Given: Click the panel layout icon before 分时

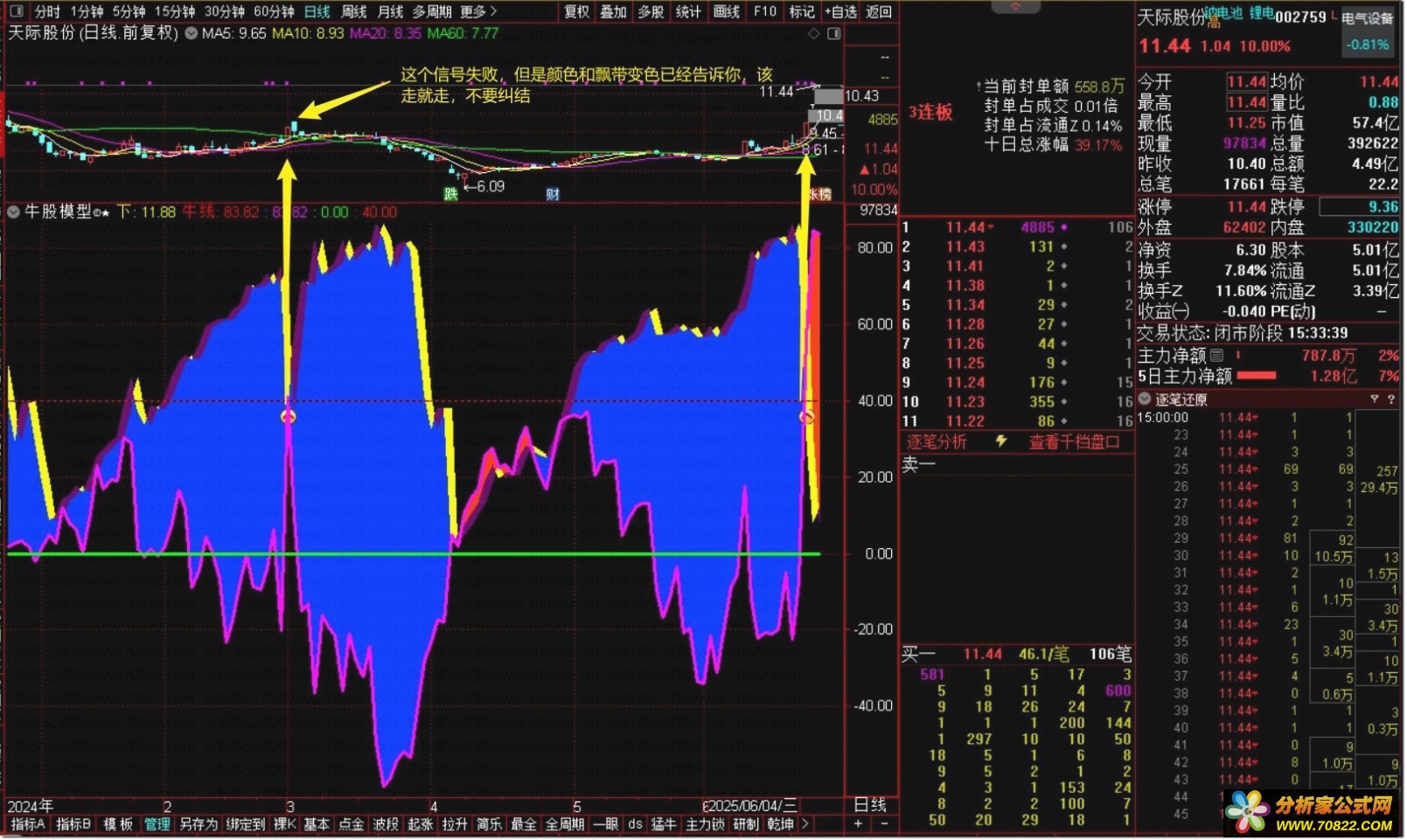Looking at the screenshot, I should pyautogui.click(x=16, y=11).
